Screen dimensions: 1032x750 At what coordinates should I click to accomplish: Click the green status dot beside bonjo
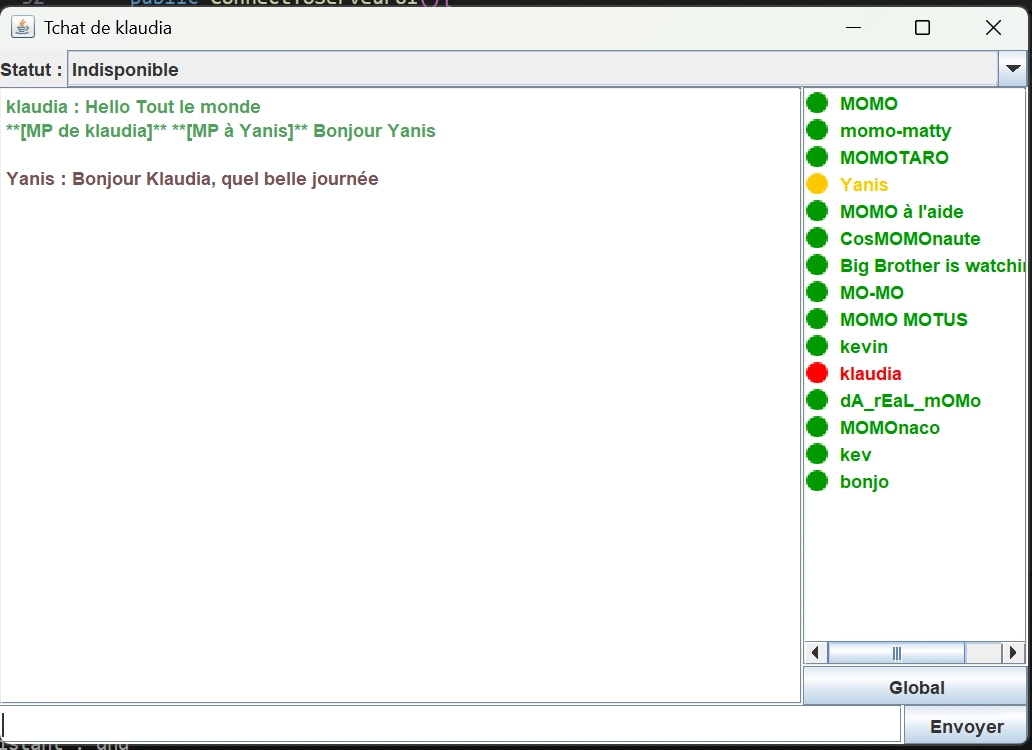click(x=817, y=481)
